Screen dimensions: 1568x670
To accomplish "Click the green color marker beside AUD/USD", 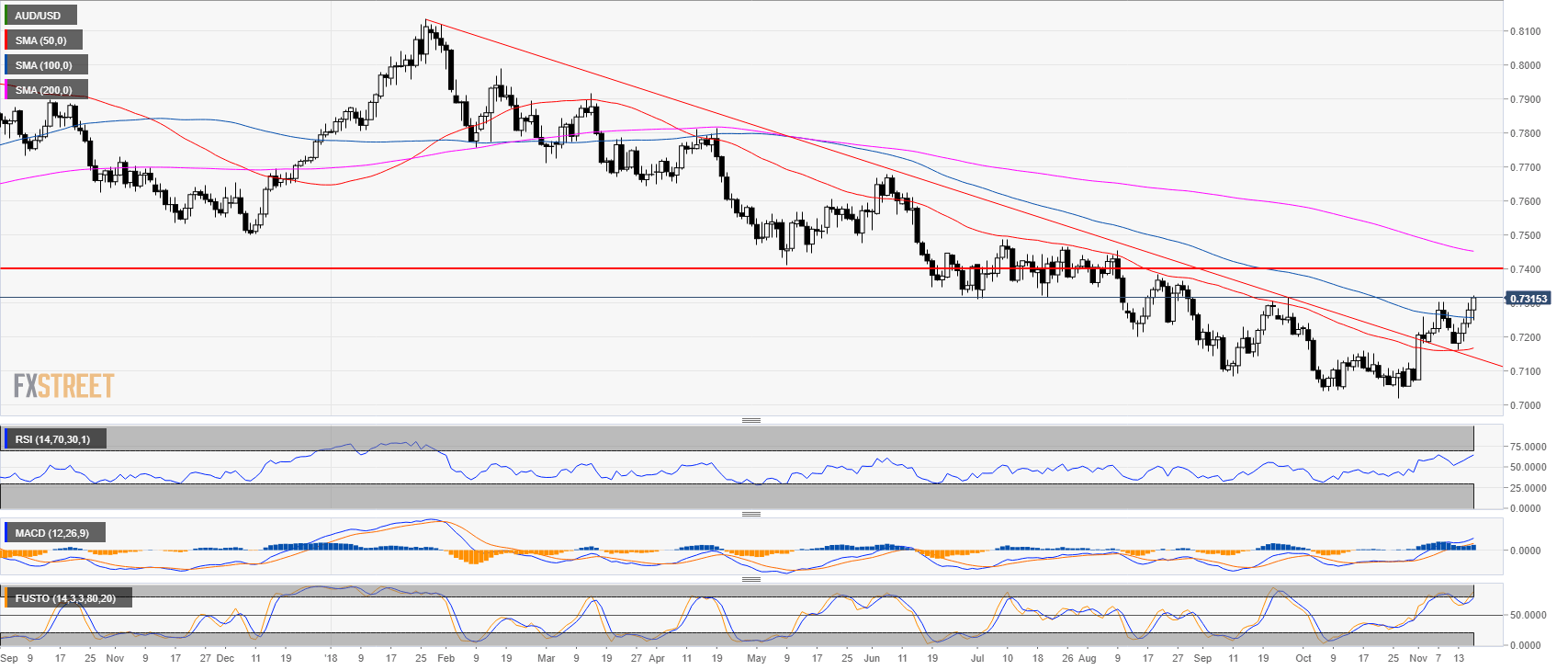I will pos(6,16).
